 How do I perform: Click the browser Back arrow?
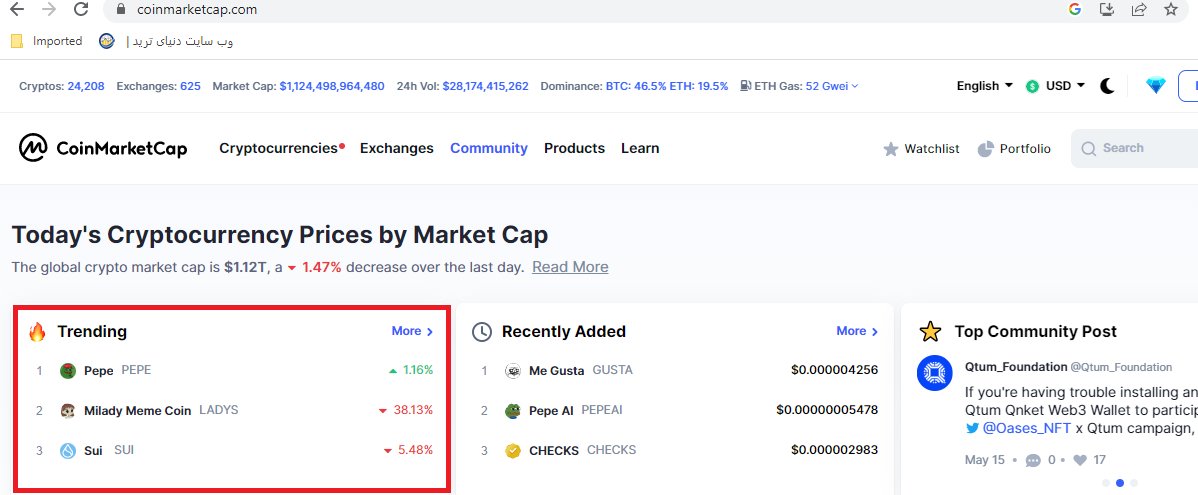[x=16, y=10]
